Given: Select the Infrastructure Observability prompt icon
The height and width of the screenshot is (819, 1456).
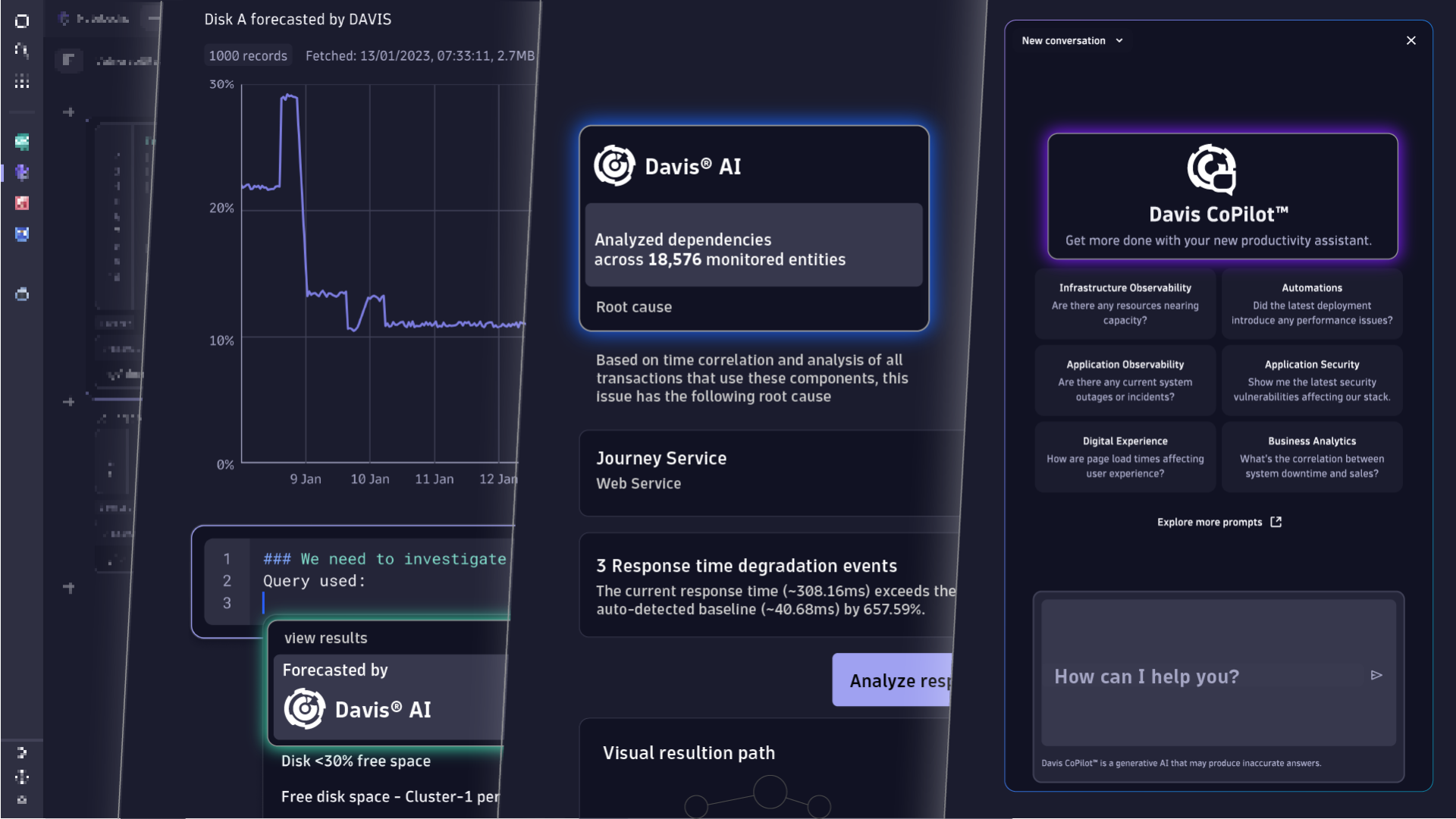Looking at the screenshot, I should click(x=1124, y=303).
